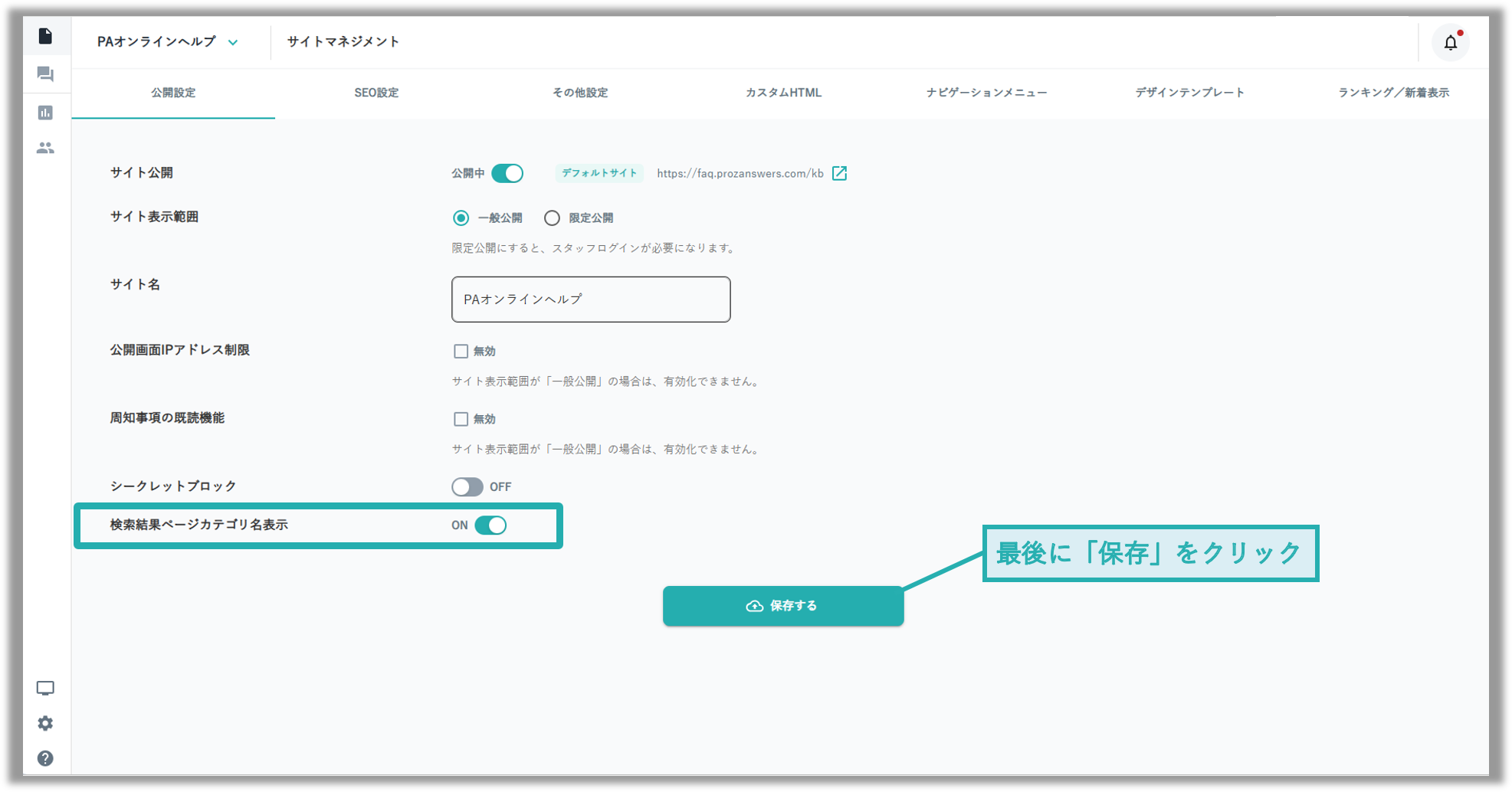Open the notification bell
This screenshot has width=1512, height=792.
[x=1451, y=42]
